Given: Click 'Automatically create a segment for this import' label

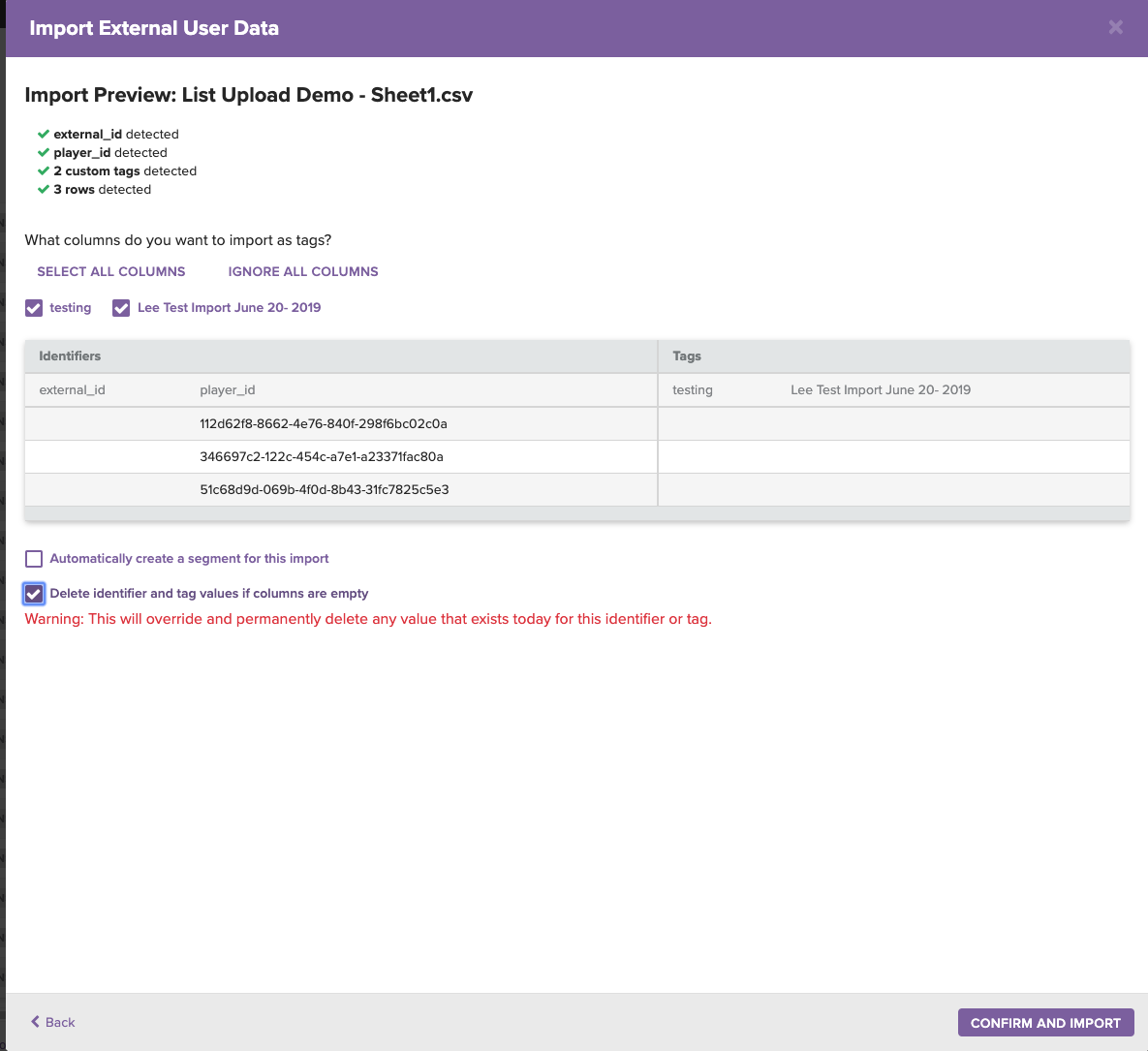Looking at the screenshot, I should click(189, 559).
